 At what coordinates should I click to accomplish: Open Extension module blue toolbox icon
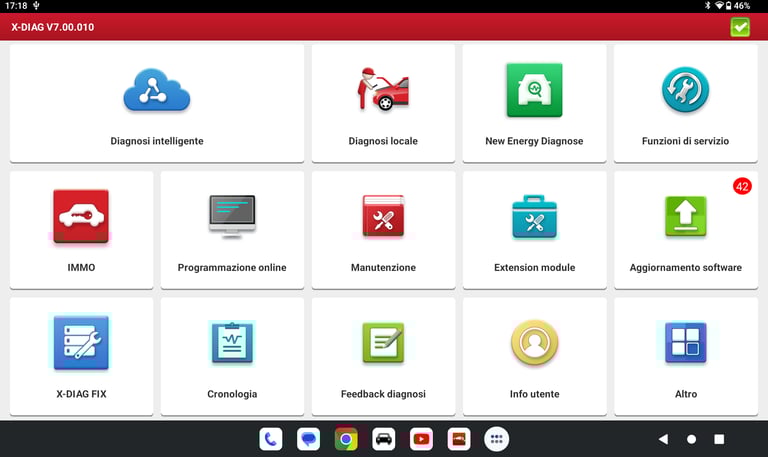[x=534, y=216]
